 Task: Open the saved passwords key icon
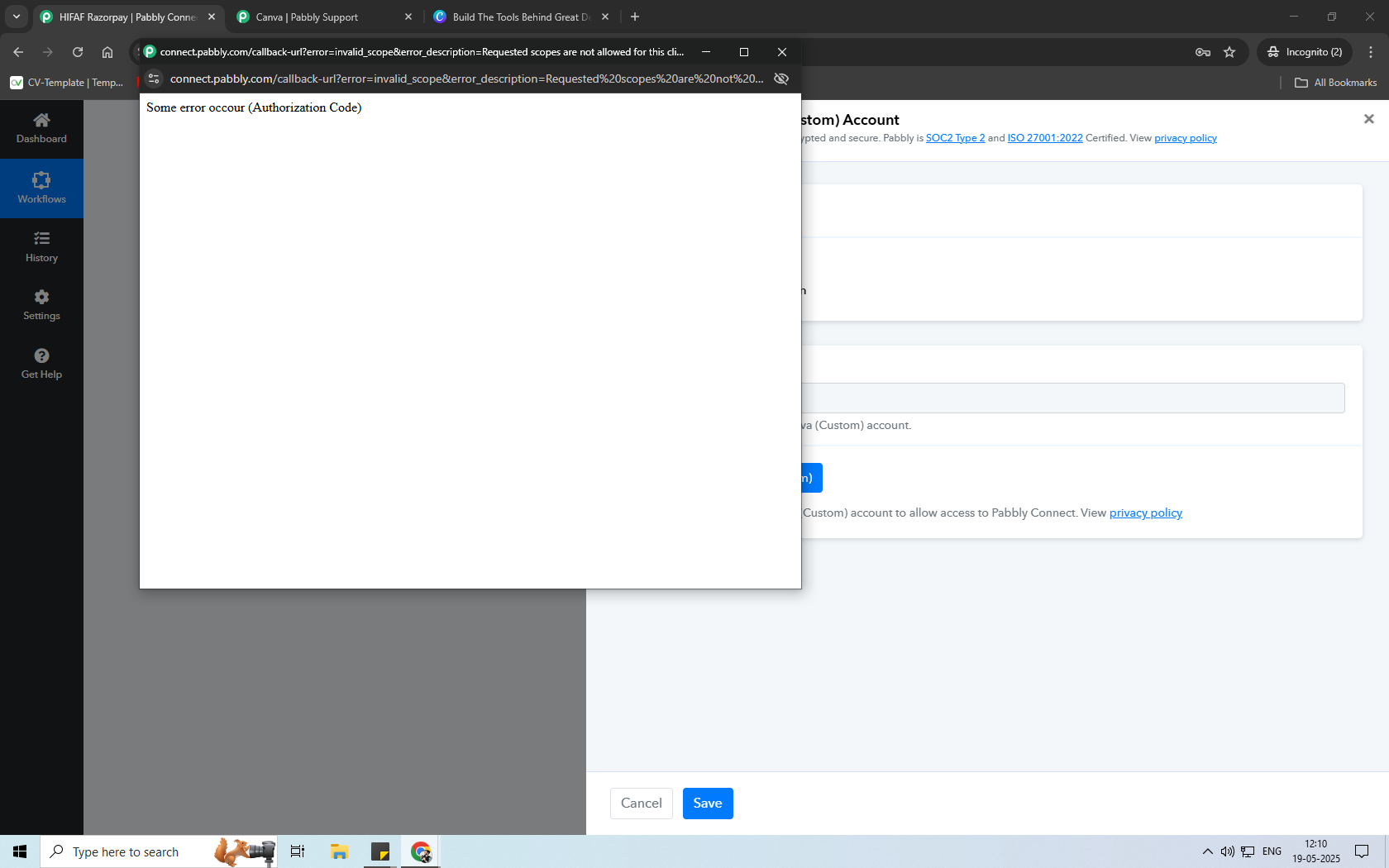[1203, 52]
